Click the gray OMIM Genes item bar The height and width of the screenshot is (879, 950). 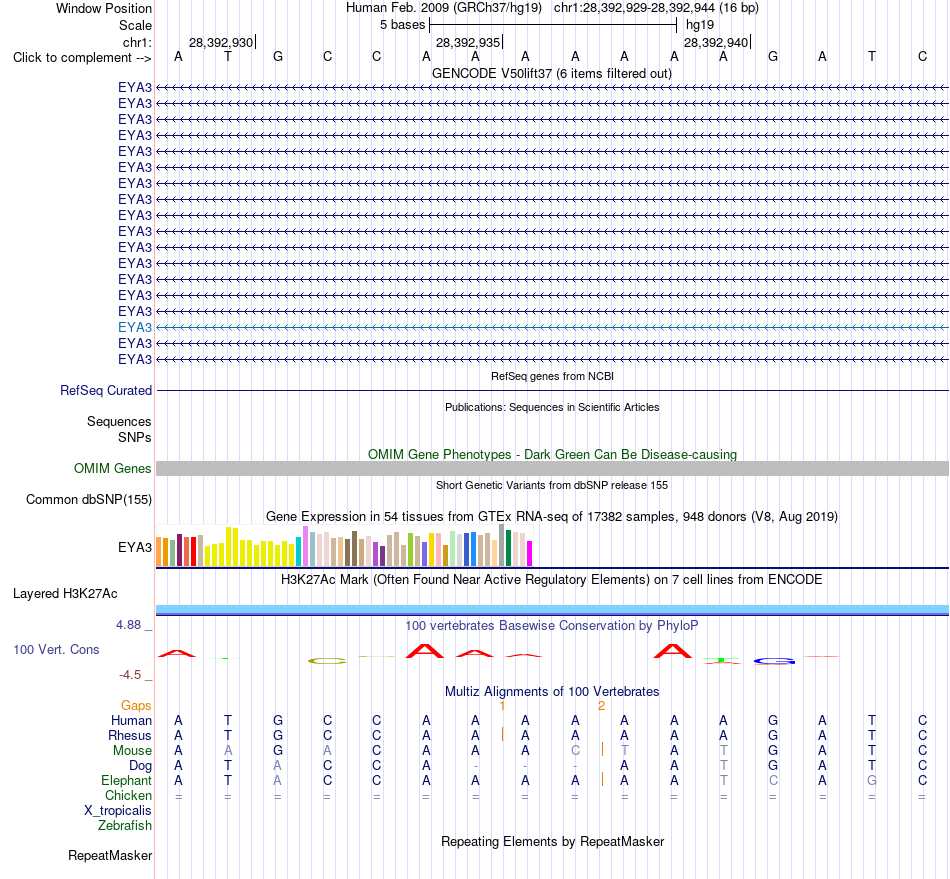(x=552, y=468)
